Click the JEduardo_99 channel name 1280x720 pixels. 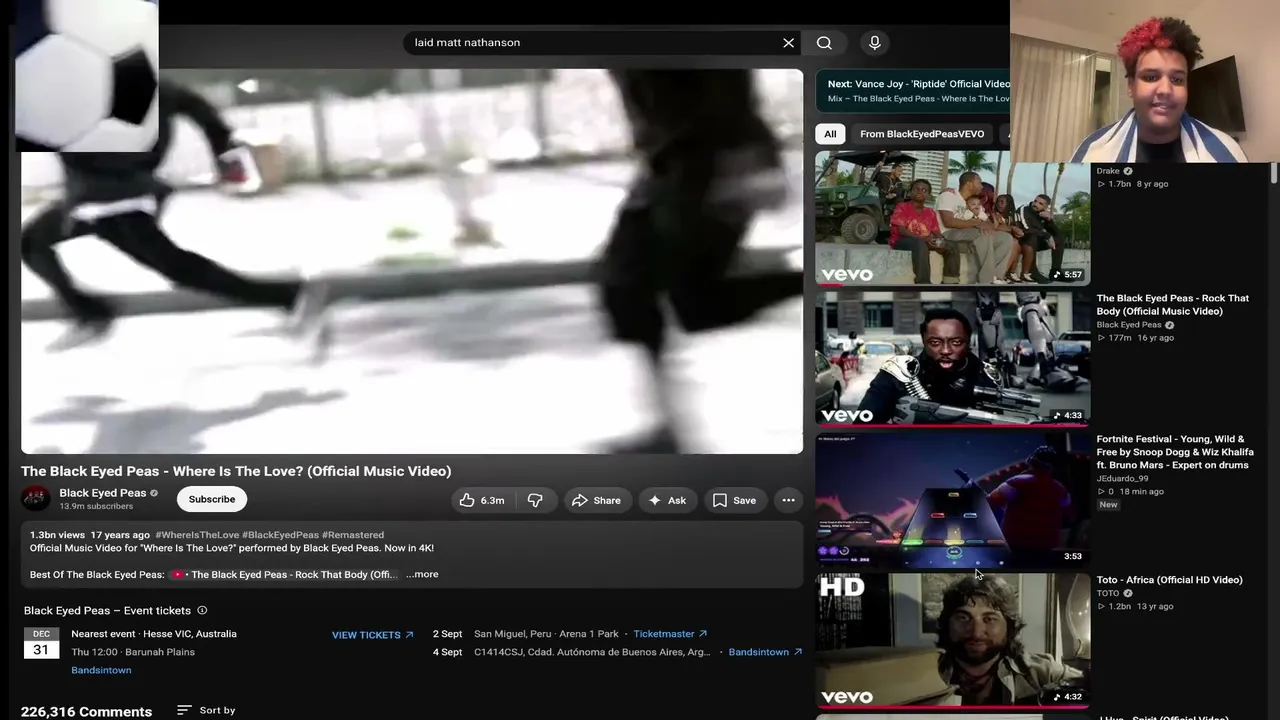click(1122, 479)
